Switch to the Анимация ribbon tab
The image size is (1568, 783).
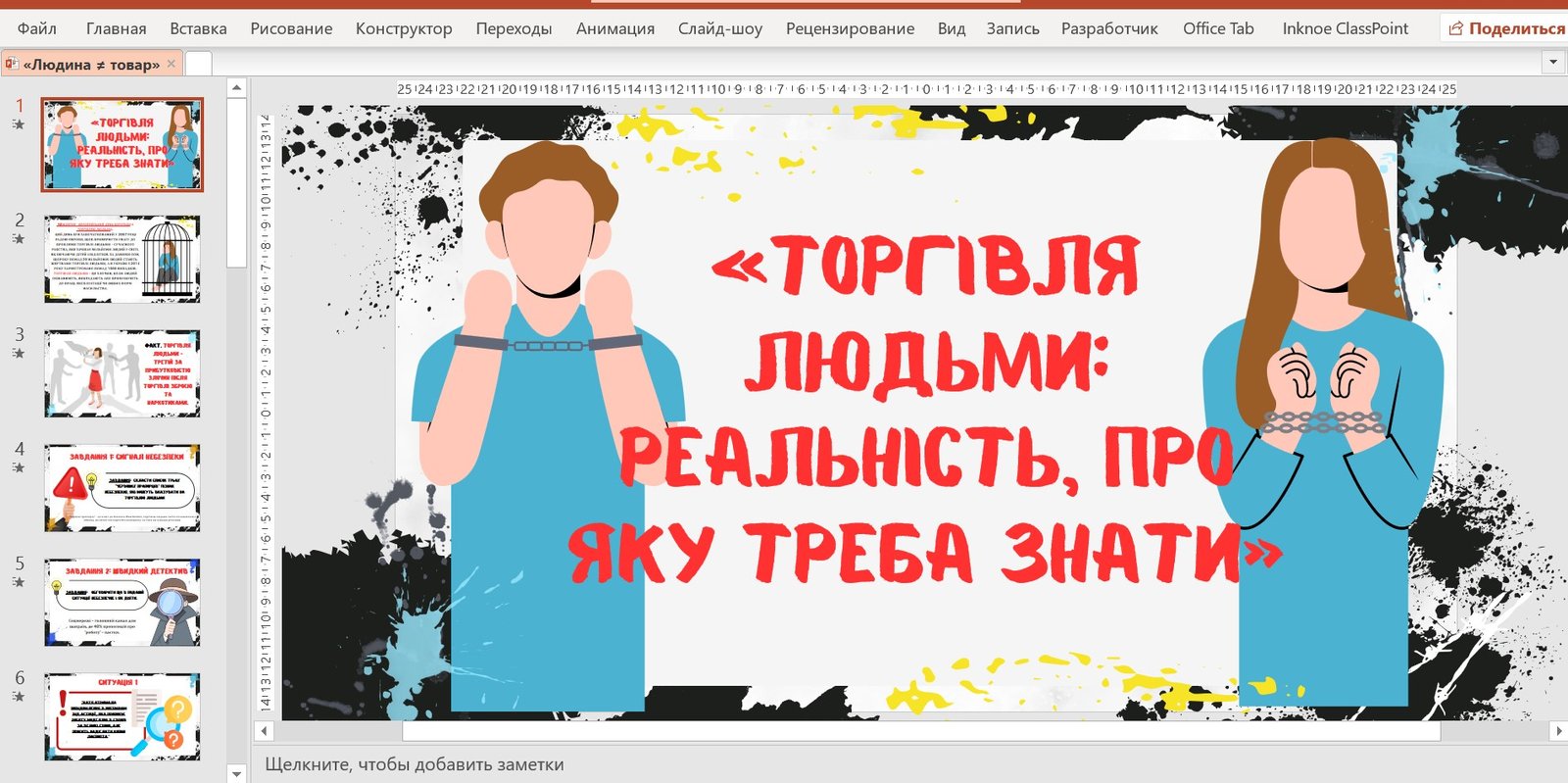click(x=614, y=28)
